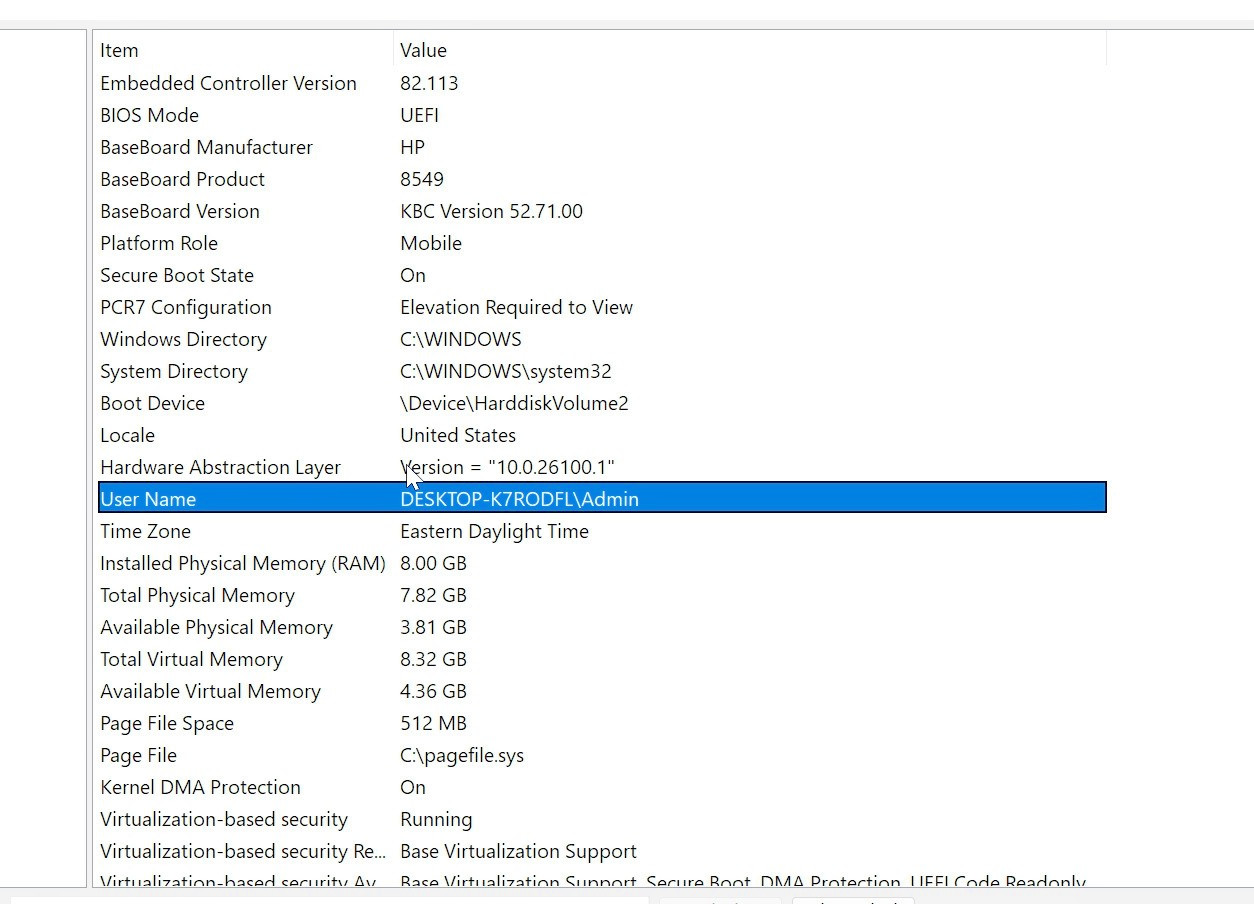Click the Item column header
Image resolution: width=1254 pixels, height=904 pixels.
pyautogui.click(x=245, y=50)
